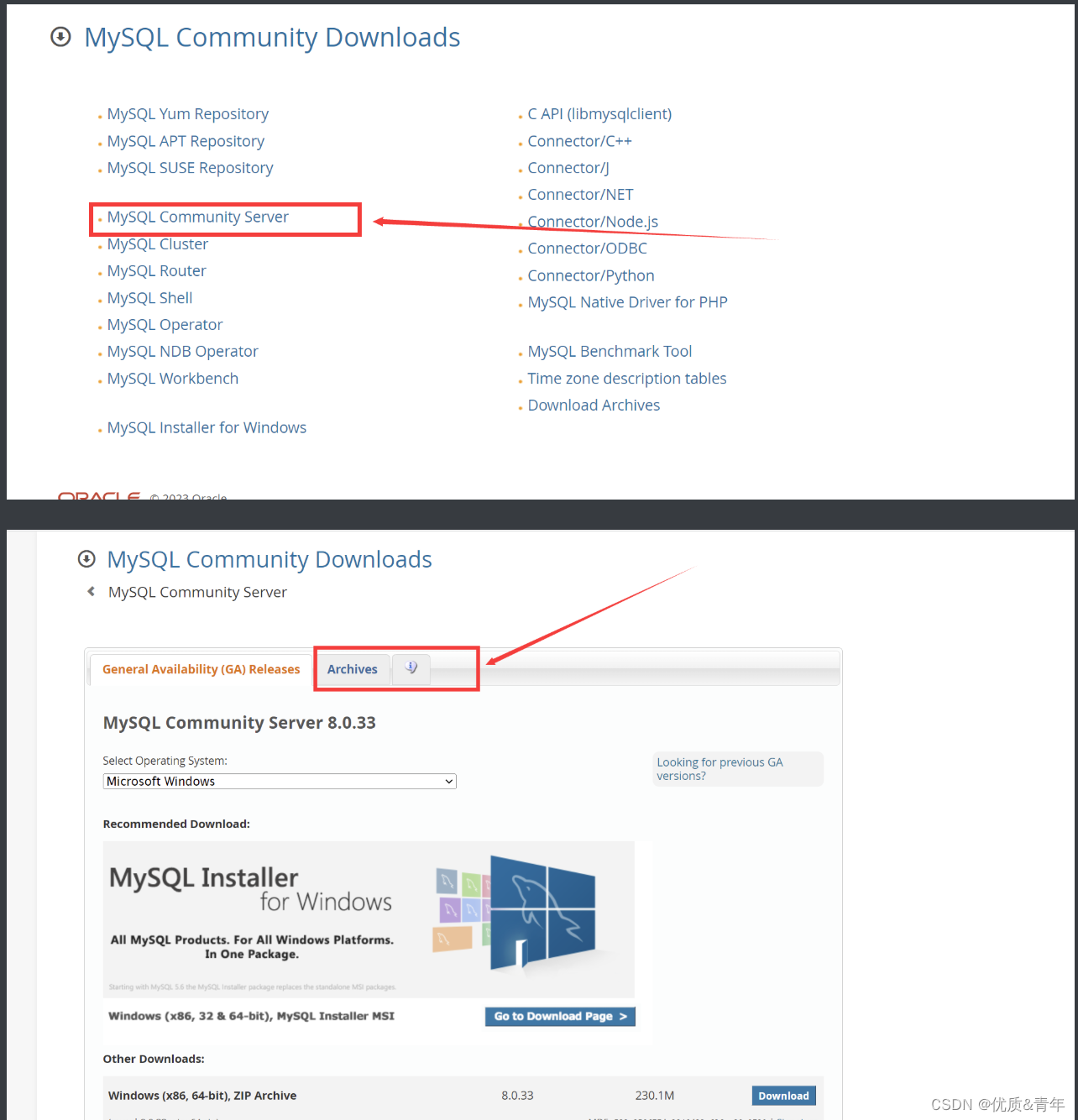Screen dimensions: 1078x1120
Task: Open the Connector/J link
Action: point(568,168)
